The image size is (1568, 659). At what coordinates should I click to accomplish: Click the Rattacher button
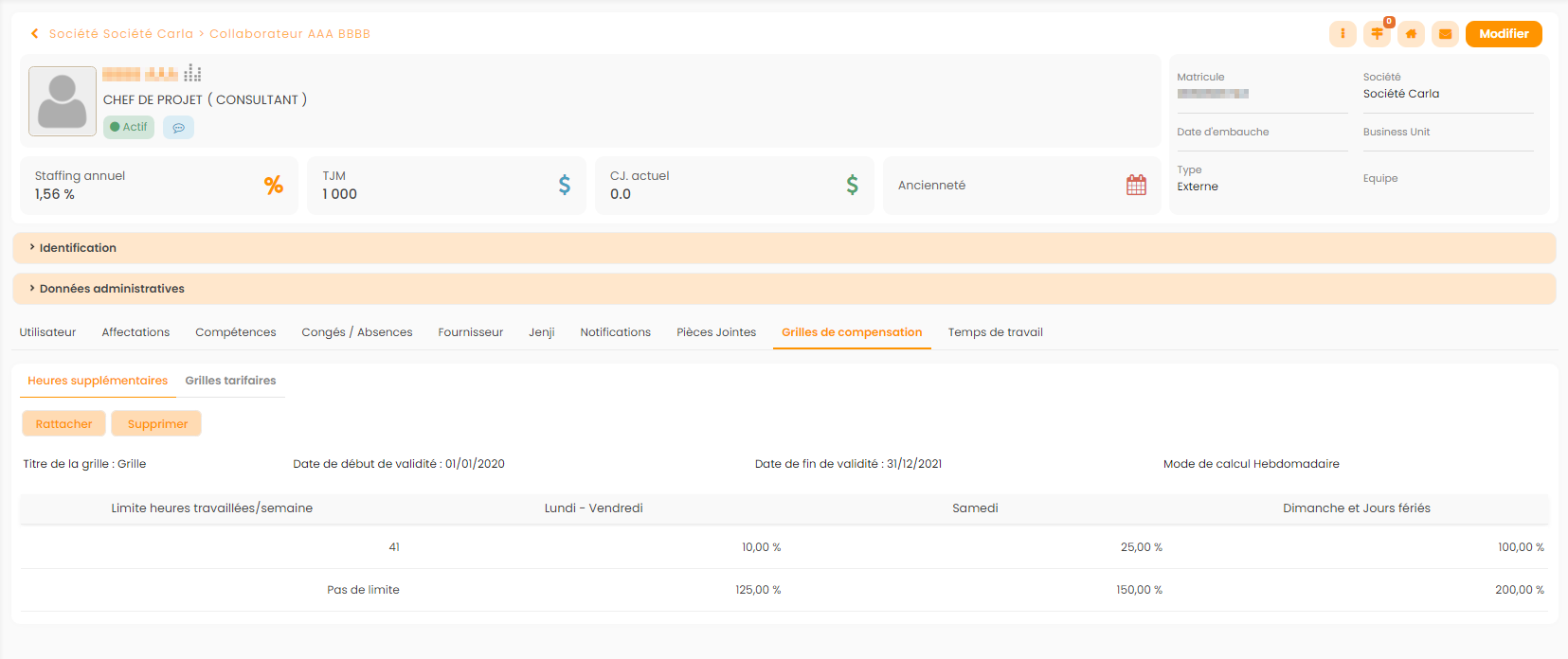coord(63,424)
